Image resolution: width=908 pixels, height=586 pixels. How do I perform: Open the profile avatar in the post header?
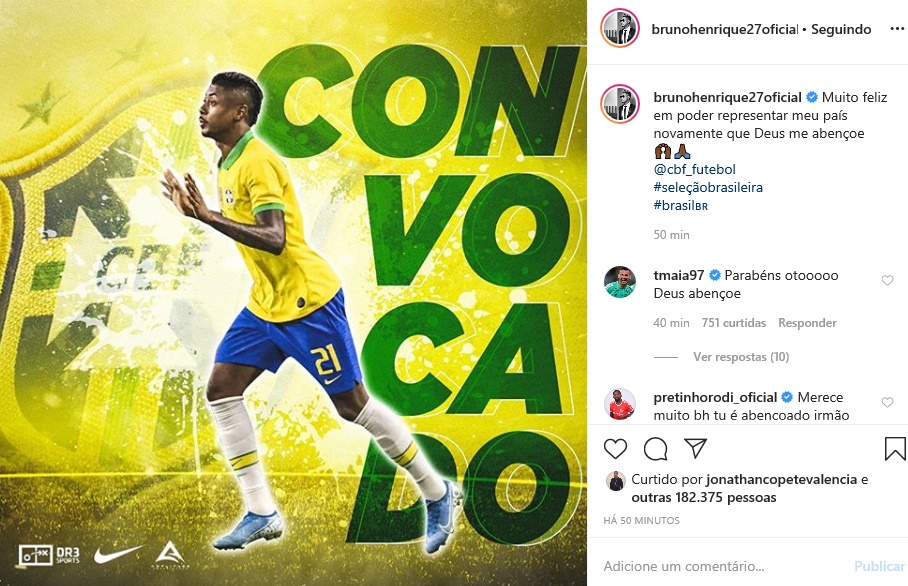(x=620, y=28)
